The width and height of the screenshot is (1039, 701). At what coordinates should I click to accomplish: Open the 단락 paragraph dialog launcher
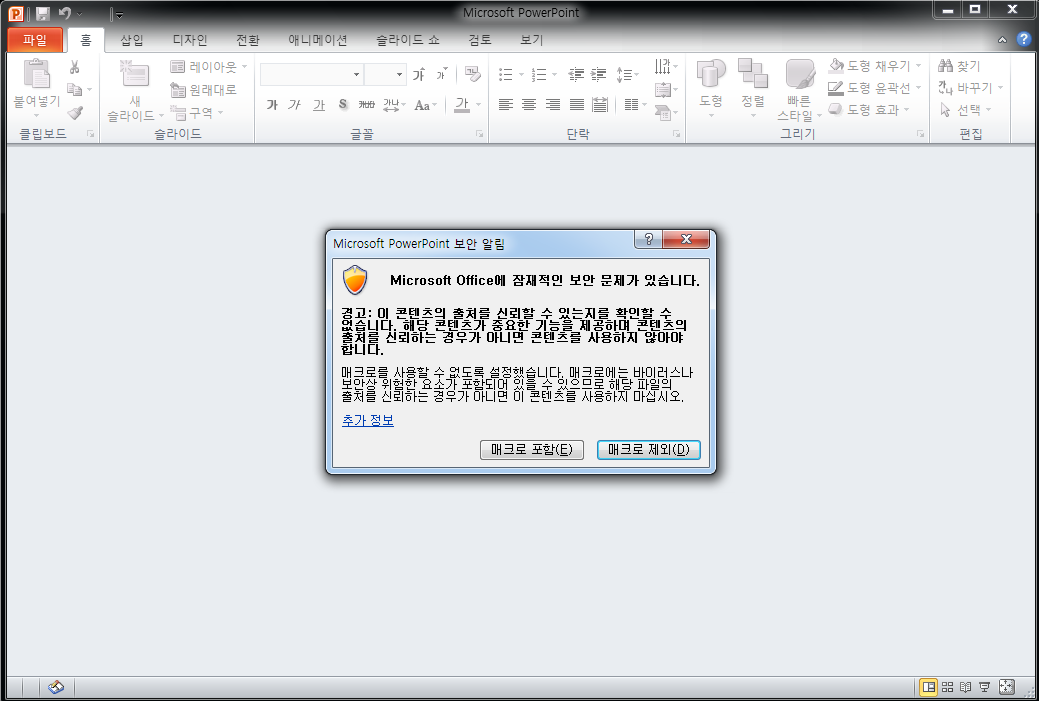click(x=676, y=134)
